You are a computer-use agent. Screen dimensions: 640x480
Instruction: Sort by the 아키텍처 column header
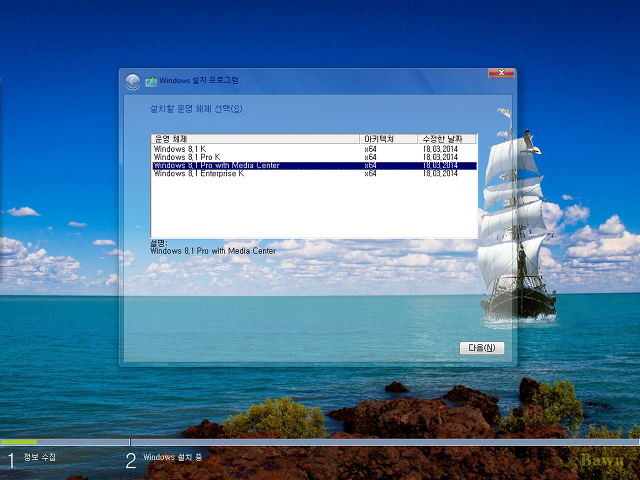point(389,139)
